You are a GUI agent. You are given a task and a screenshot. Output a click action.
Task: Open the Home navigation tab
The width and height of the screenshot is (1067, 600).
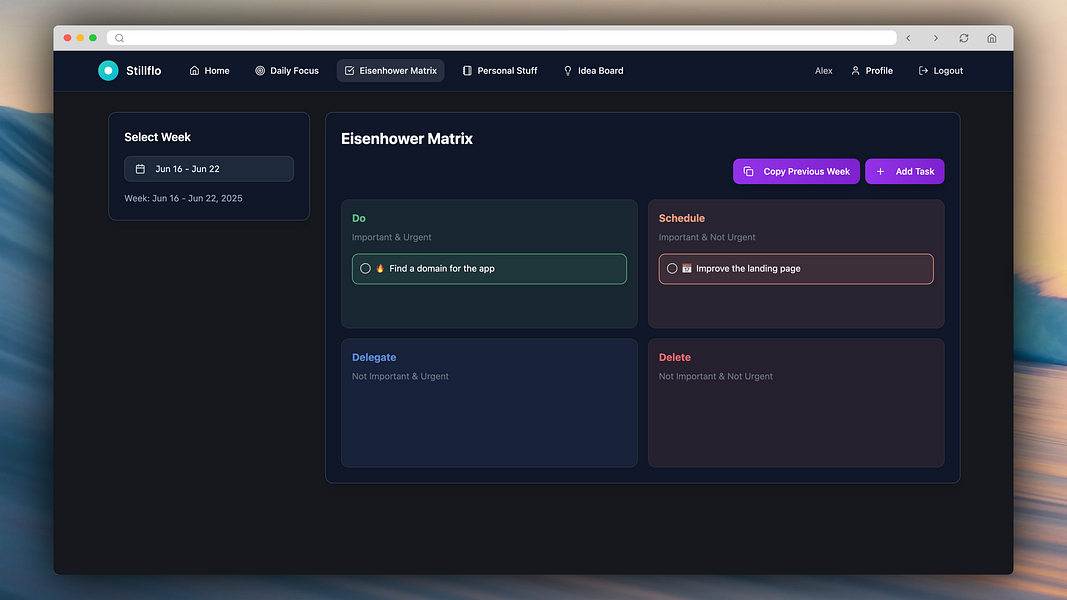(x=210, y=71)
